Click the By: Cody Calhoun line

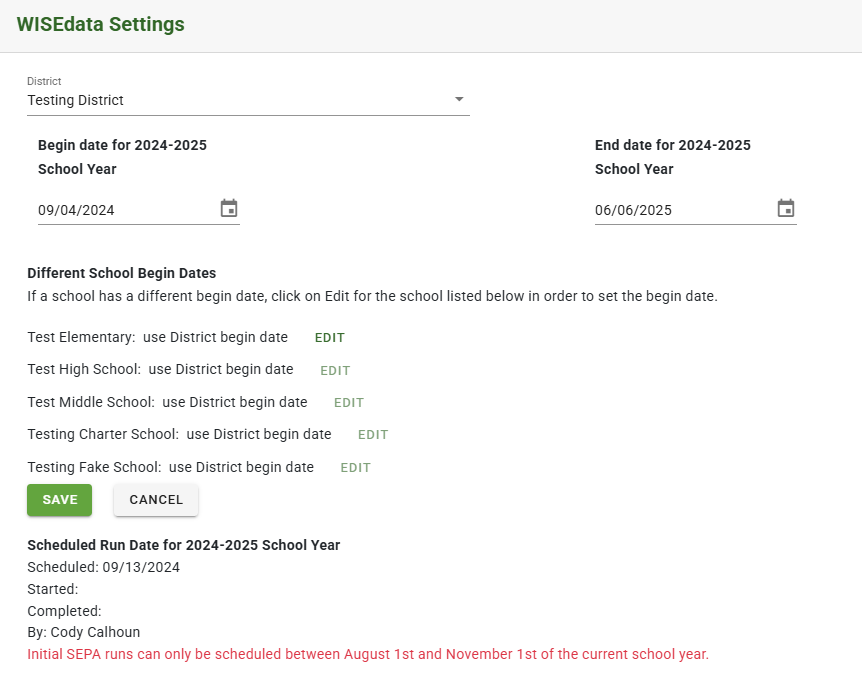(x=84, y=632)
